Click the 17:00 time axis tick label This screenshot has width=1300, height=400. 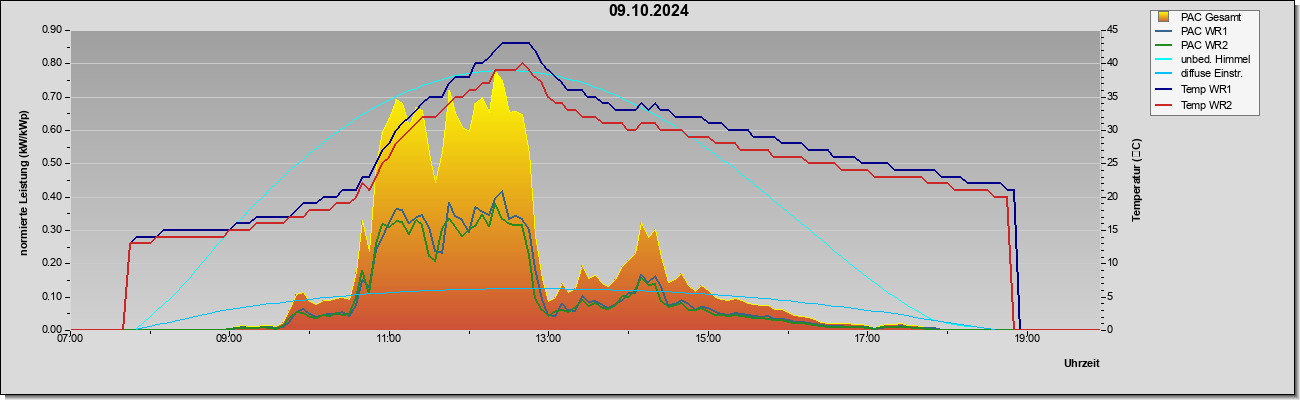coord(868,339)
